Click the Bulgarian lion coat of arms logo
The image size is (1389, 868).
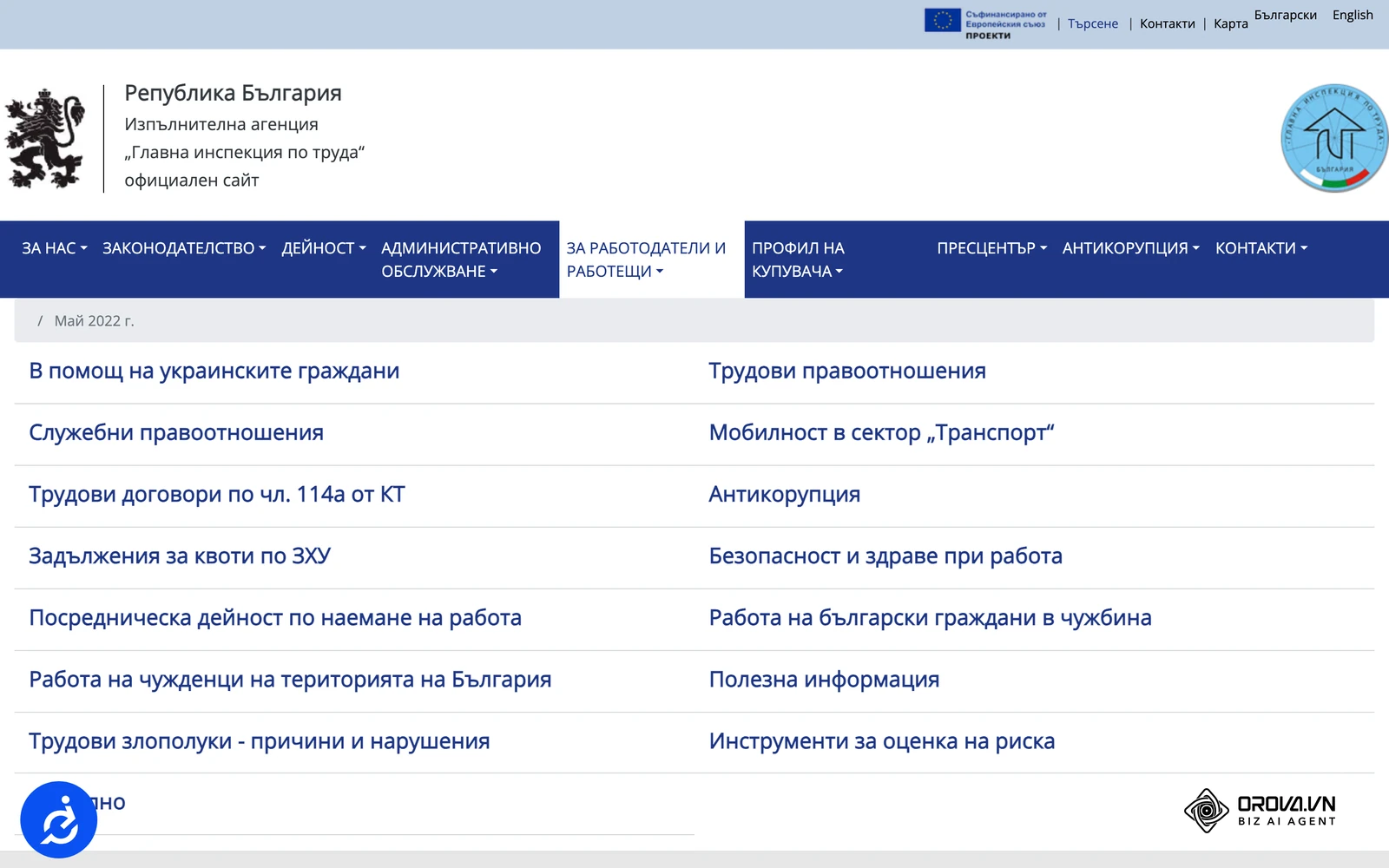pyautogui.click(x=45, y=138)
